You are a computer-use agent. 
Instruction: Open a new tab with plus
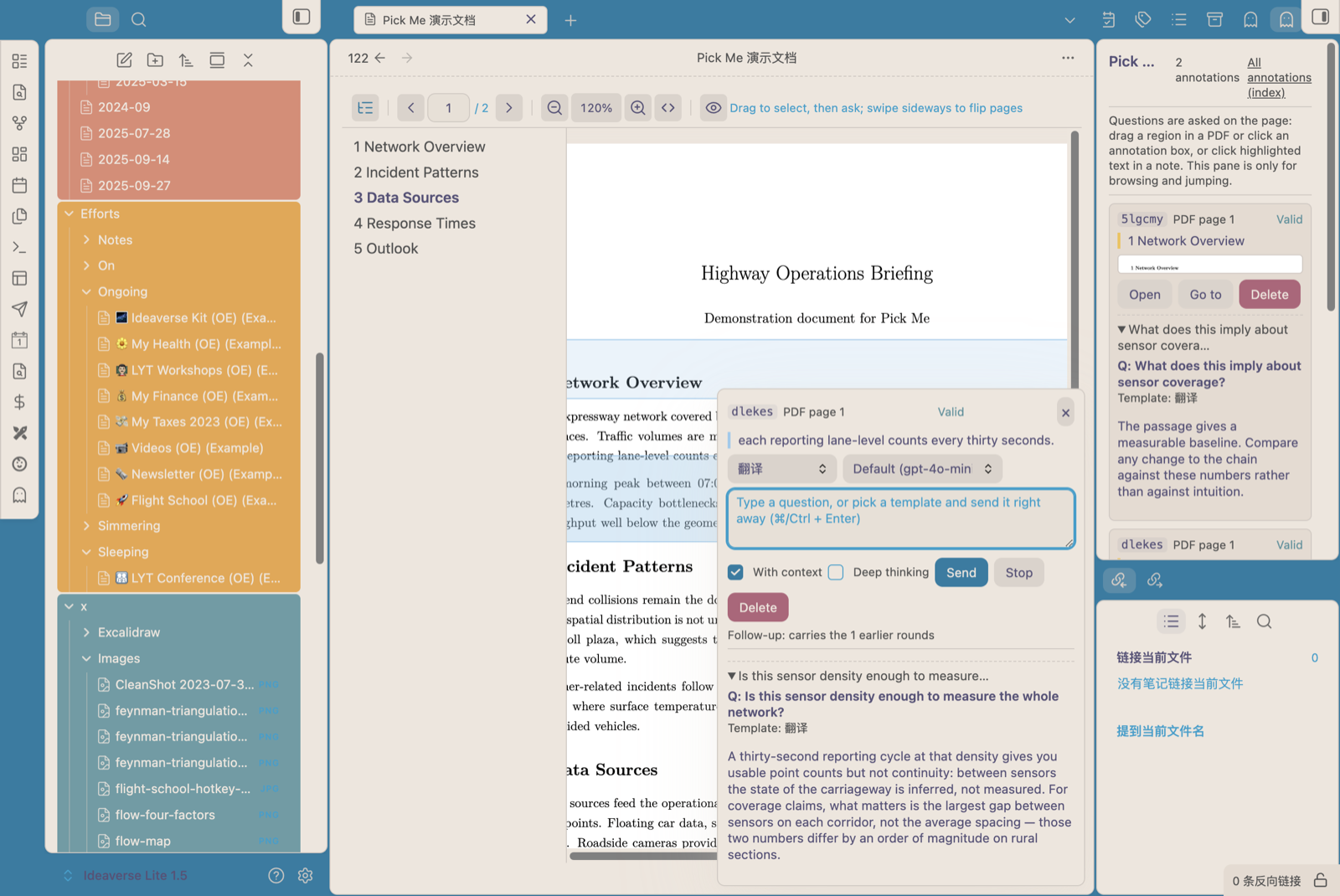(x=570, y=20)
